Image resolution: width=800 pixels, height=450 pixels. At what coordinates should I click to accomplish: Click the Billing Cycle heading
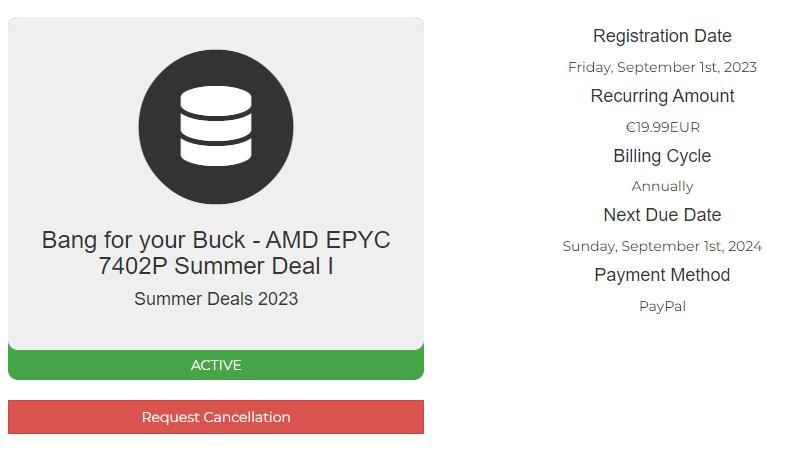pos(662,156)
